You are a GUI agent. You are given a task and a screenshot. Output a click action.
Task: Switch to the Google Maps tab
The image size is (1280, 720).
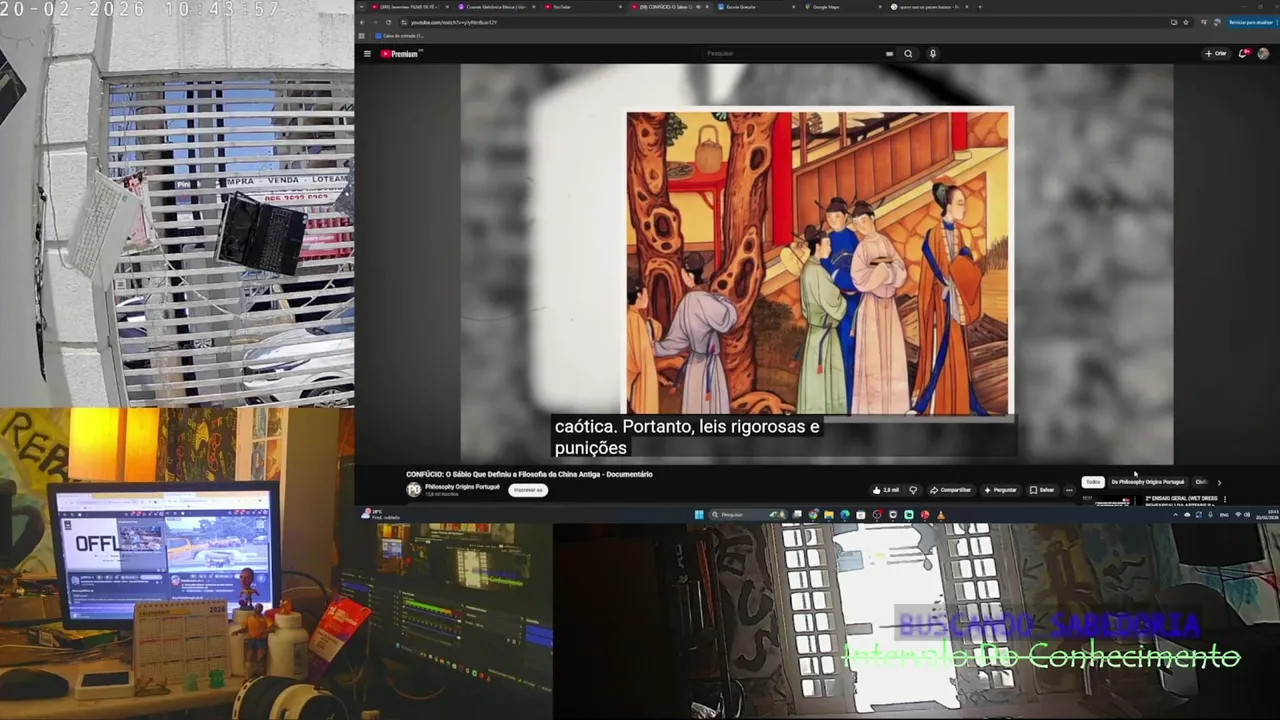[844, 7]
